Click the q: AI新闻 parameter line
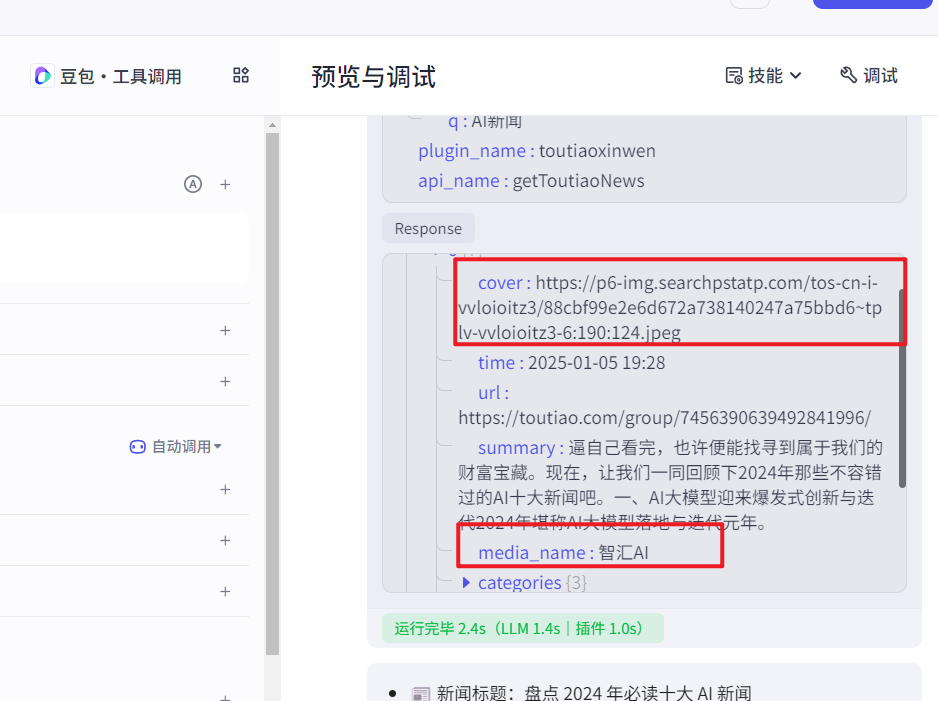The height and width of the screenshot is (701, 938). tap(485, 121)
